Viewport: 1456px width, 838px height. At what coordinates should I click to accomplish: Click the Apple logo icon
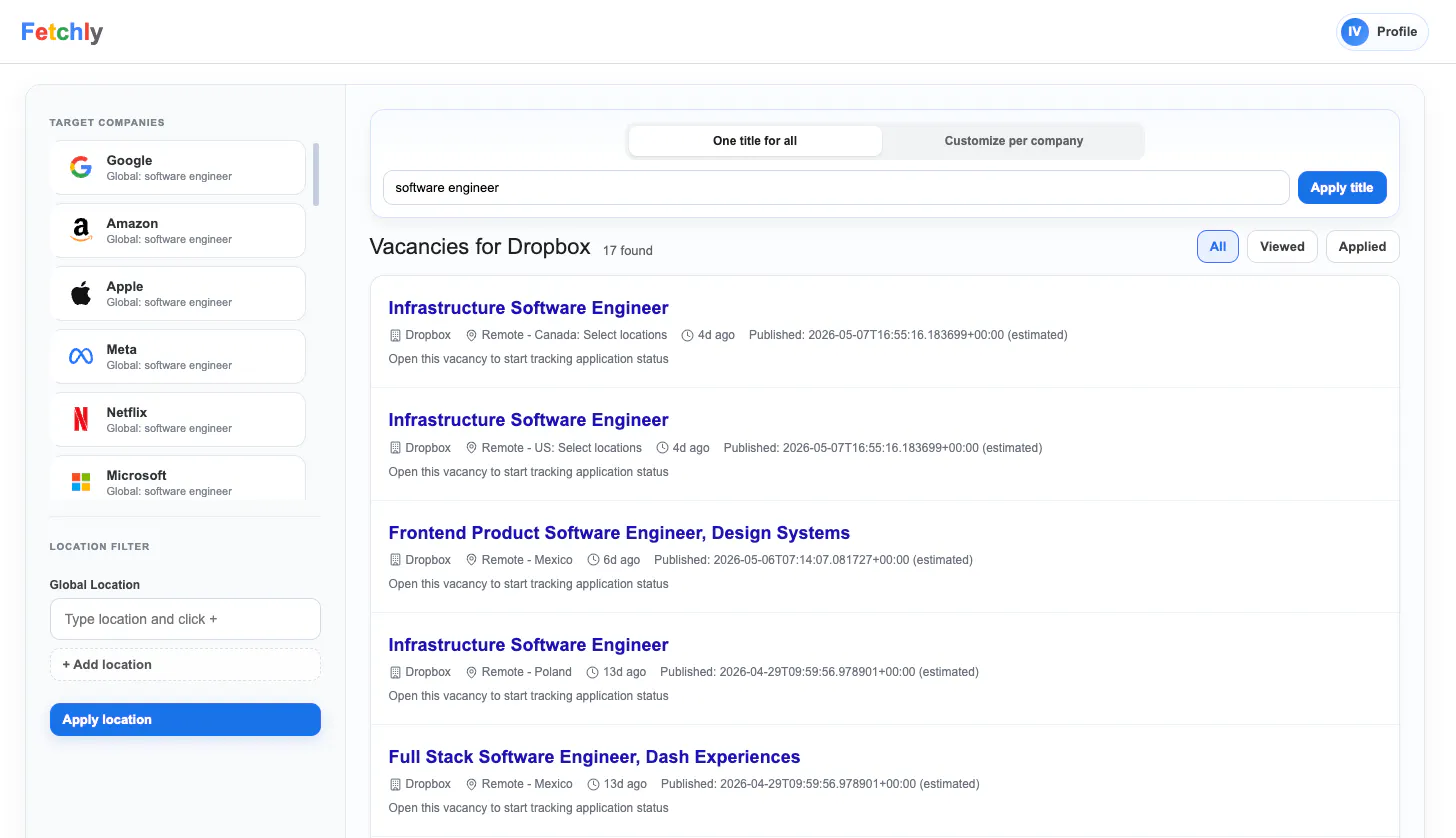[81, 293]
